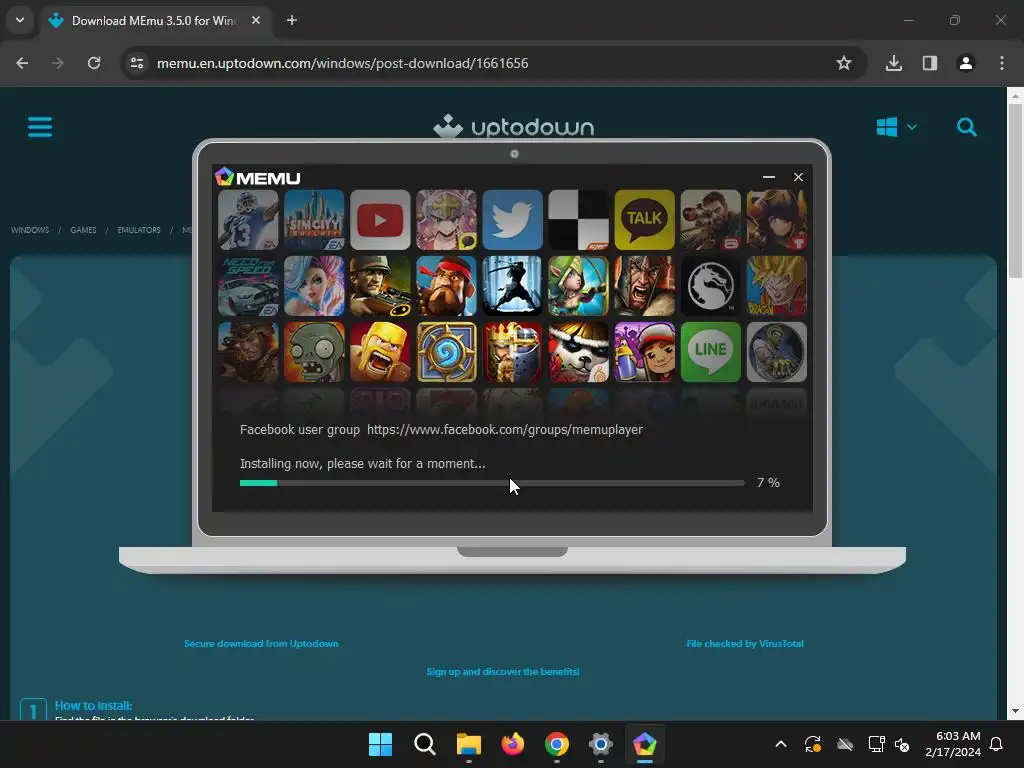The width and height of the screenshot is (1024, 768).
Task: Click the Facebook memuplayer group URL text
Action: (505, 430)
